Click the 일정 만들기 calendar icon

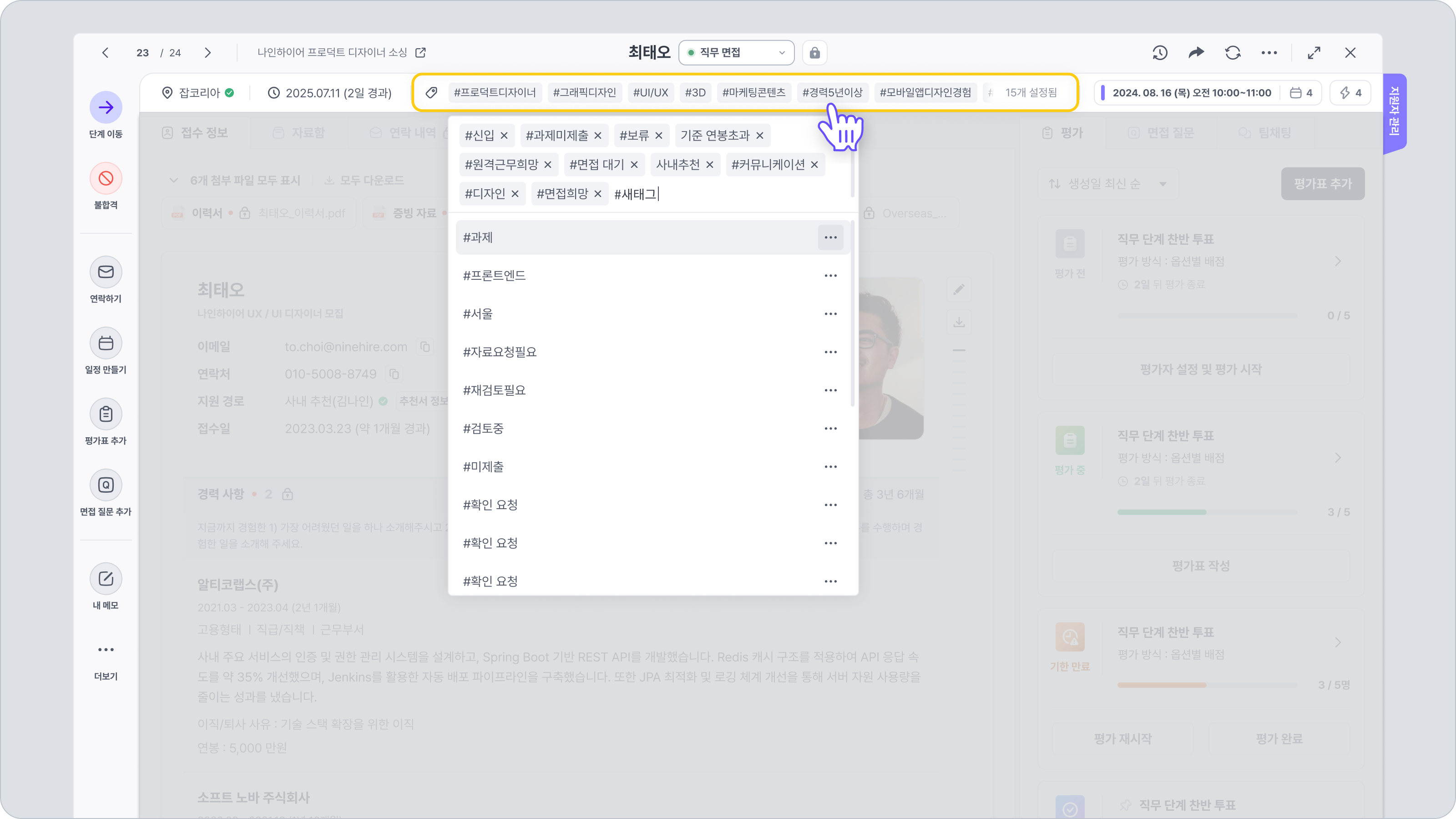[106, 343]
